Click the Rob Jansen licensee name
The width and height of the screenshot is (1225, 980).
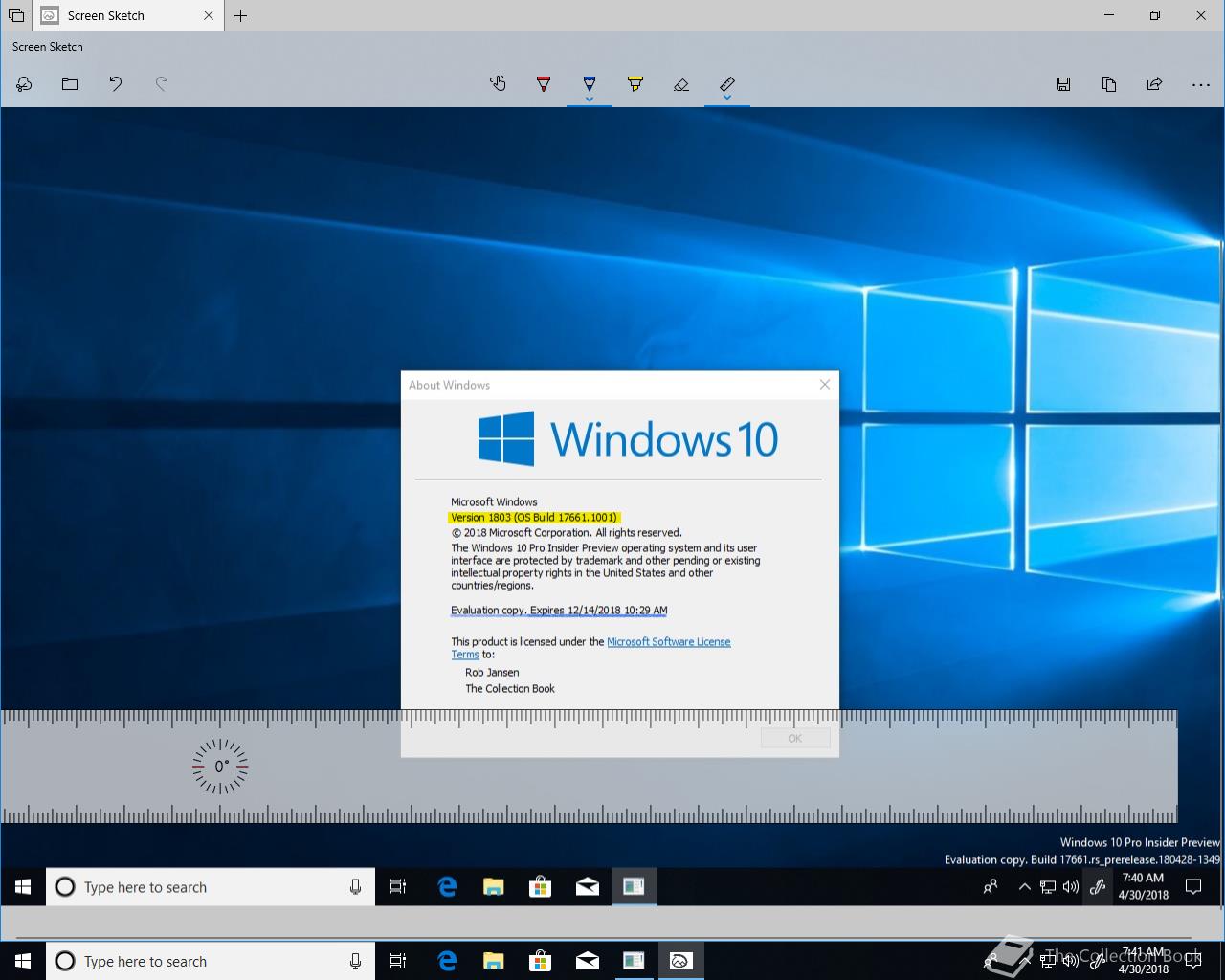pos(492,673)
